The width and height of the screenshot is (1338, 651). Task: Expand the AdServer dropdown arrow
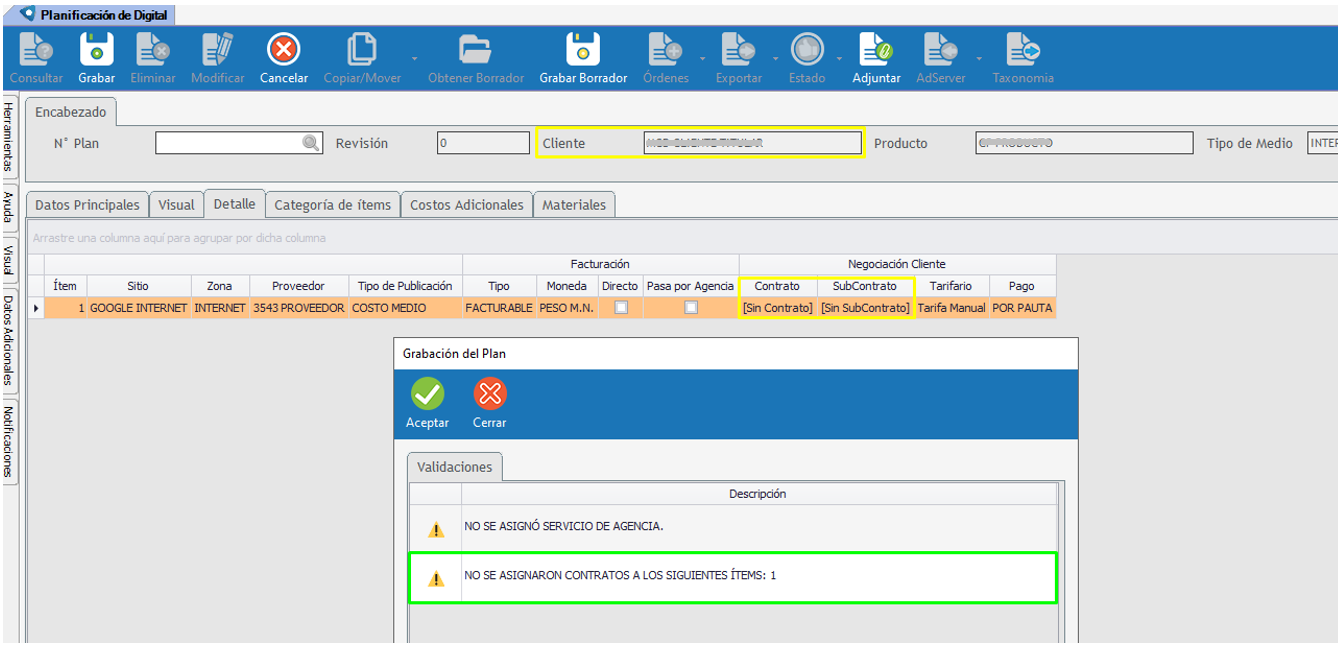click(979, 58)
